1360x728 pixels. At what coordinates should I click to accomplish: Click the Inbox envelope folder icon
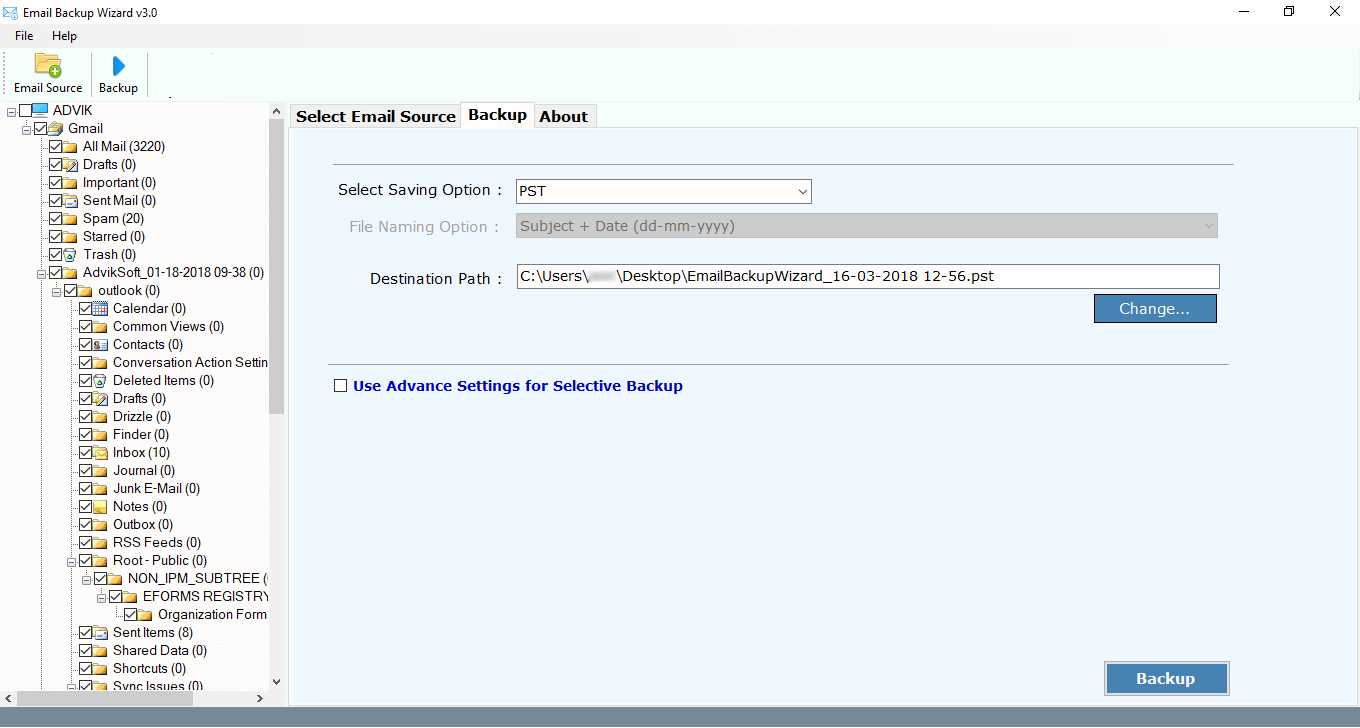pyautogui.click(x=100, y=452)
